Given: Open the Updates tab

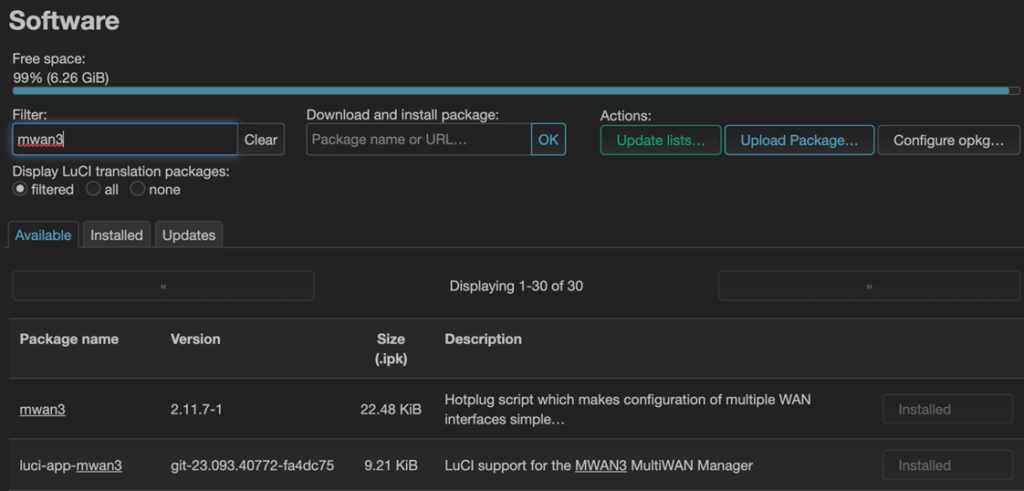Looking at the screenshot, I should click(x=189, y=235).
